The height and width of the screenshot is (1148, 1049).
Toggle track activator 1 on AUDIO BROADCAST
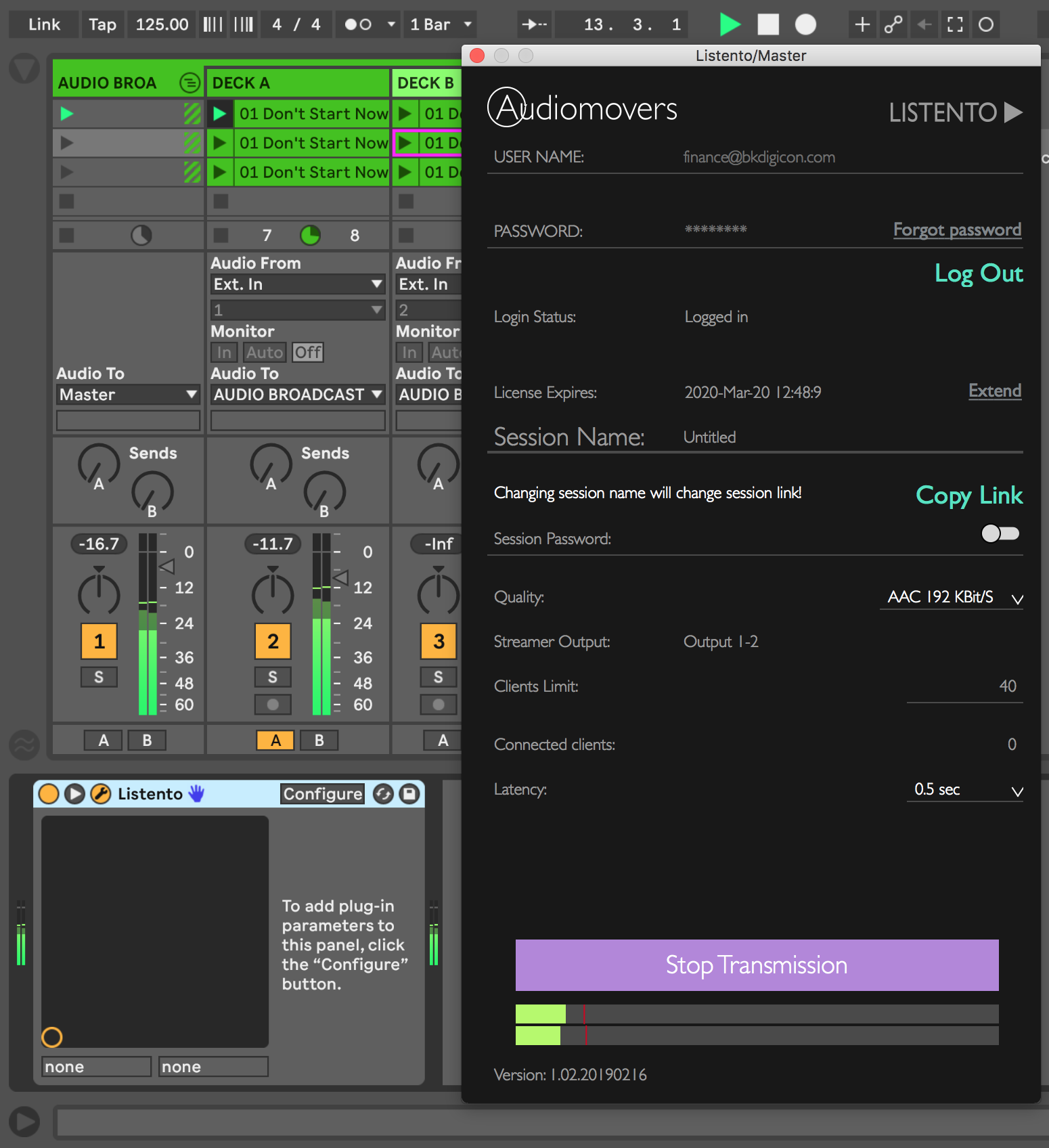tap(99, 641)
